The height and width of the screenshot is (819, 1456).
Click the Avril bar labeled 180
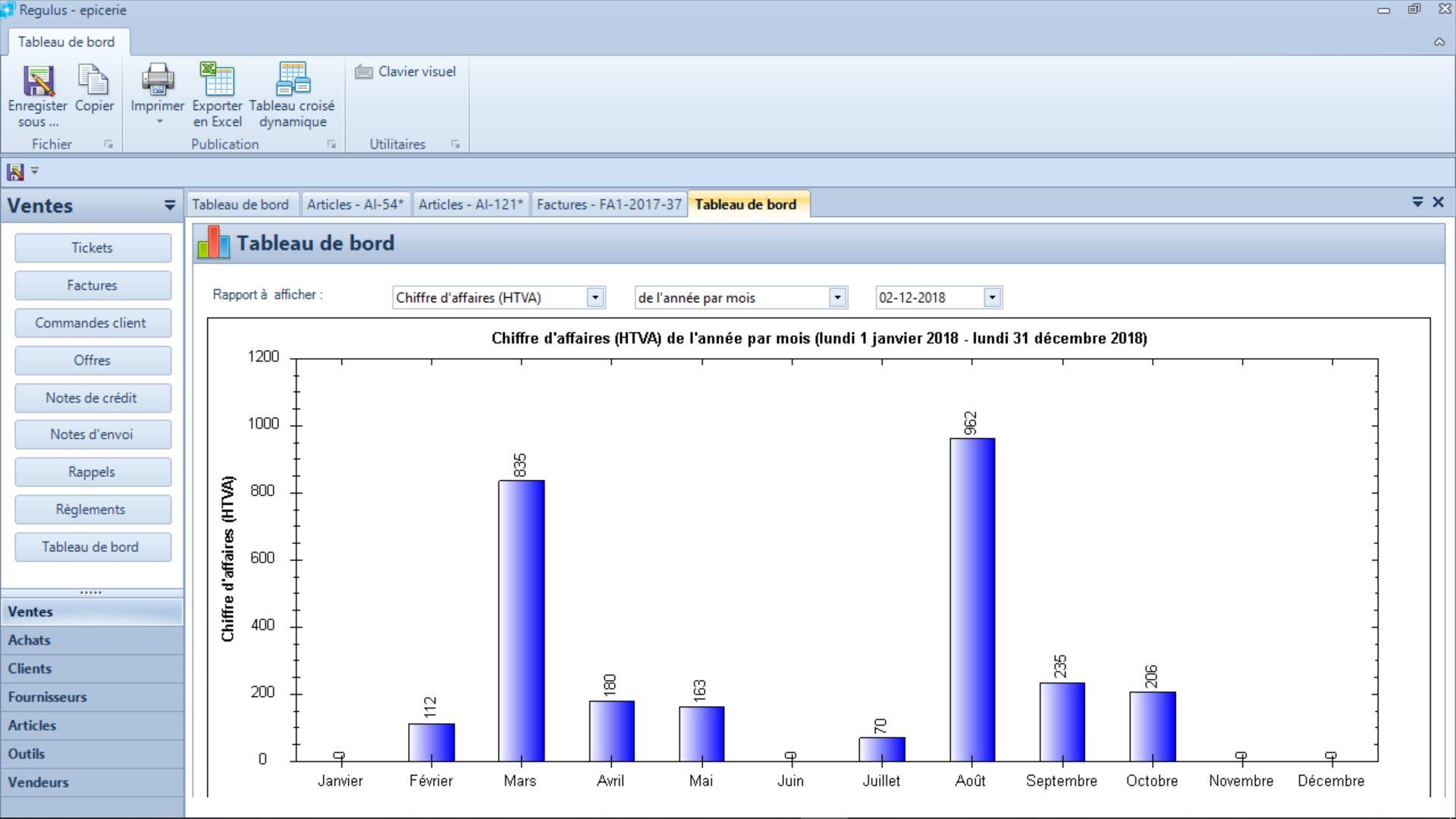[x=611, y=731]
